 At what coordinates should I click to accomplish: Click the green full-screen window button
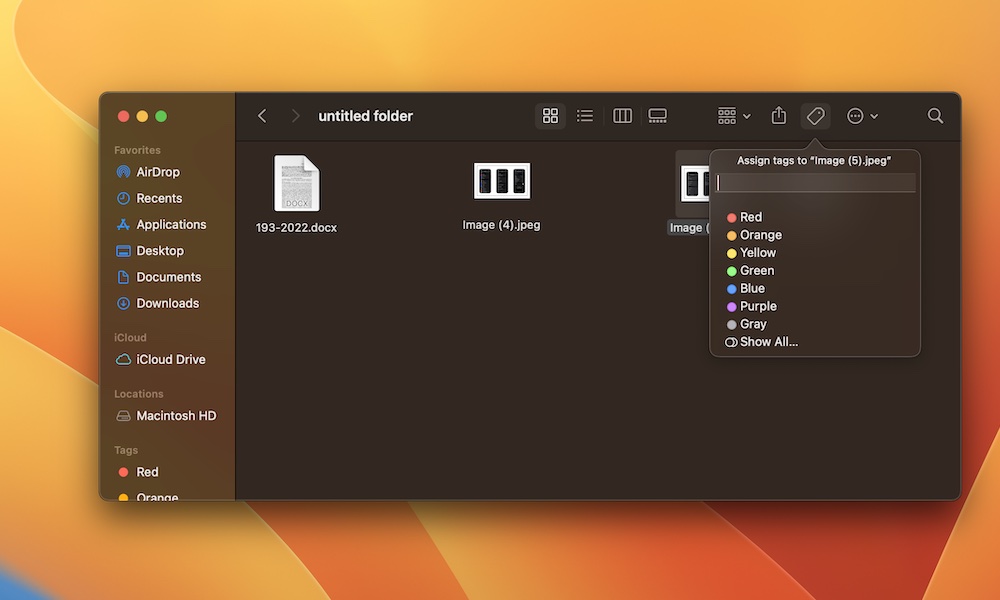(x=161, y=116)
